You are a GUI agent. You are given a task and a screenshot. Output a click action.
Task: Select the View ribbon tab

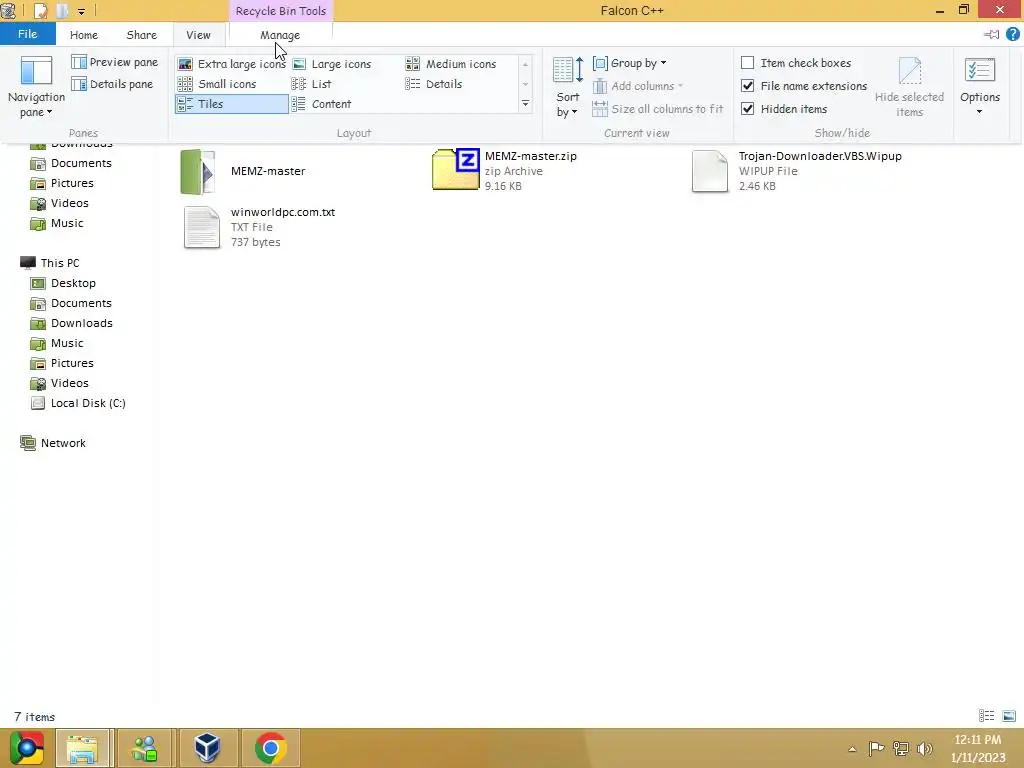[x=199, y=35]
